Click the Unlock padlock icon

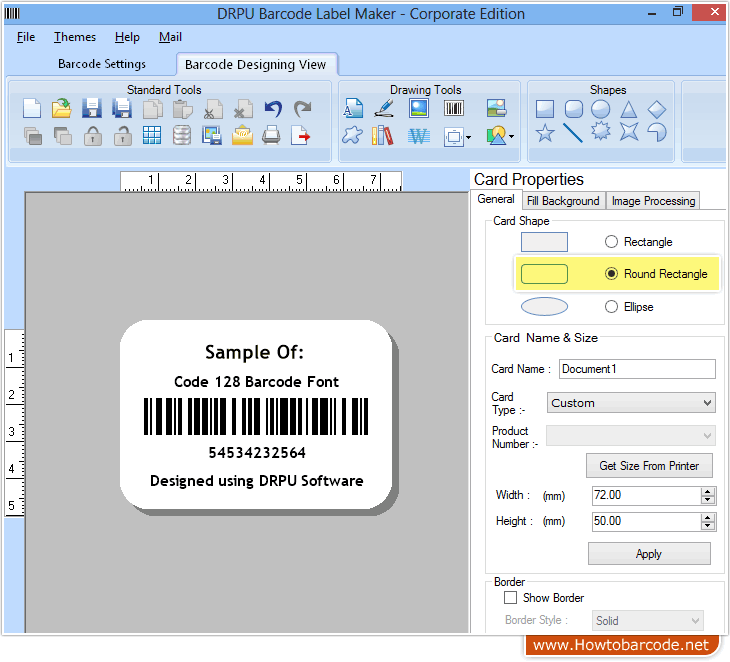[x=123, y=136]
